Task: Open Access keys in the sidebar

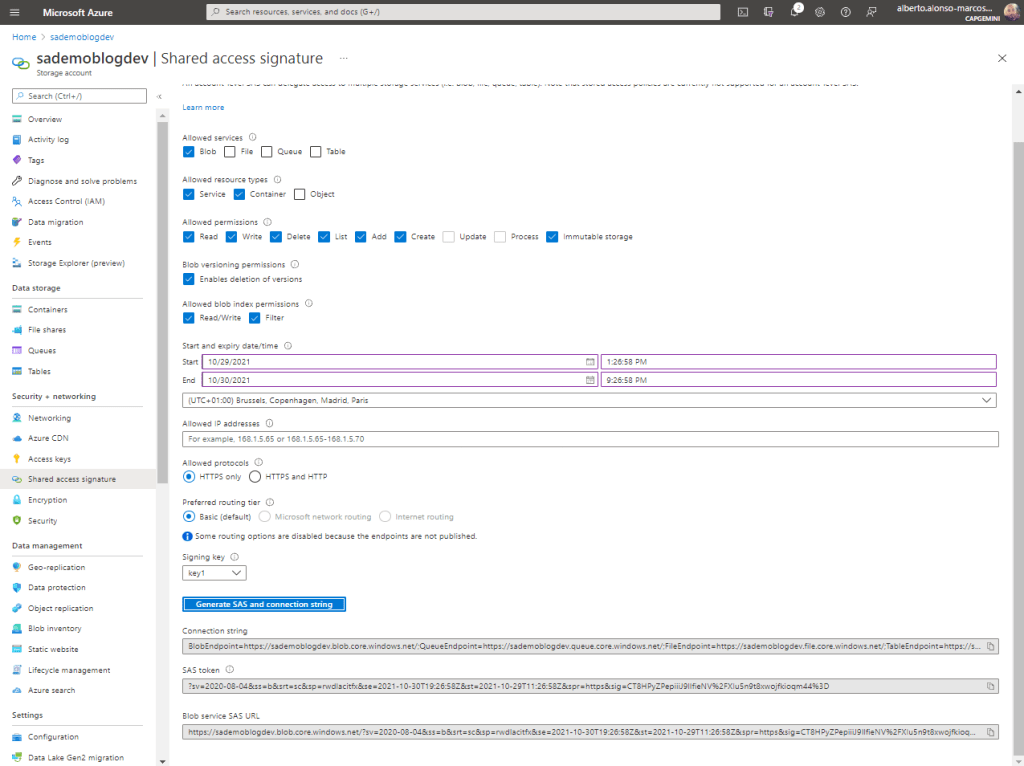Action: coord(49,459)
